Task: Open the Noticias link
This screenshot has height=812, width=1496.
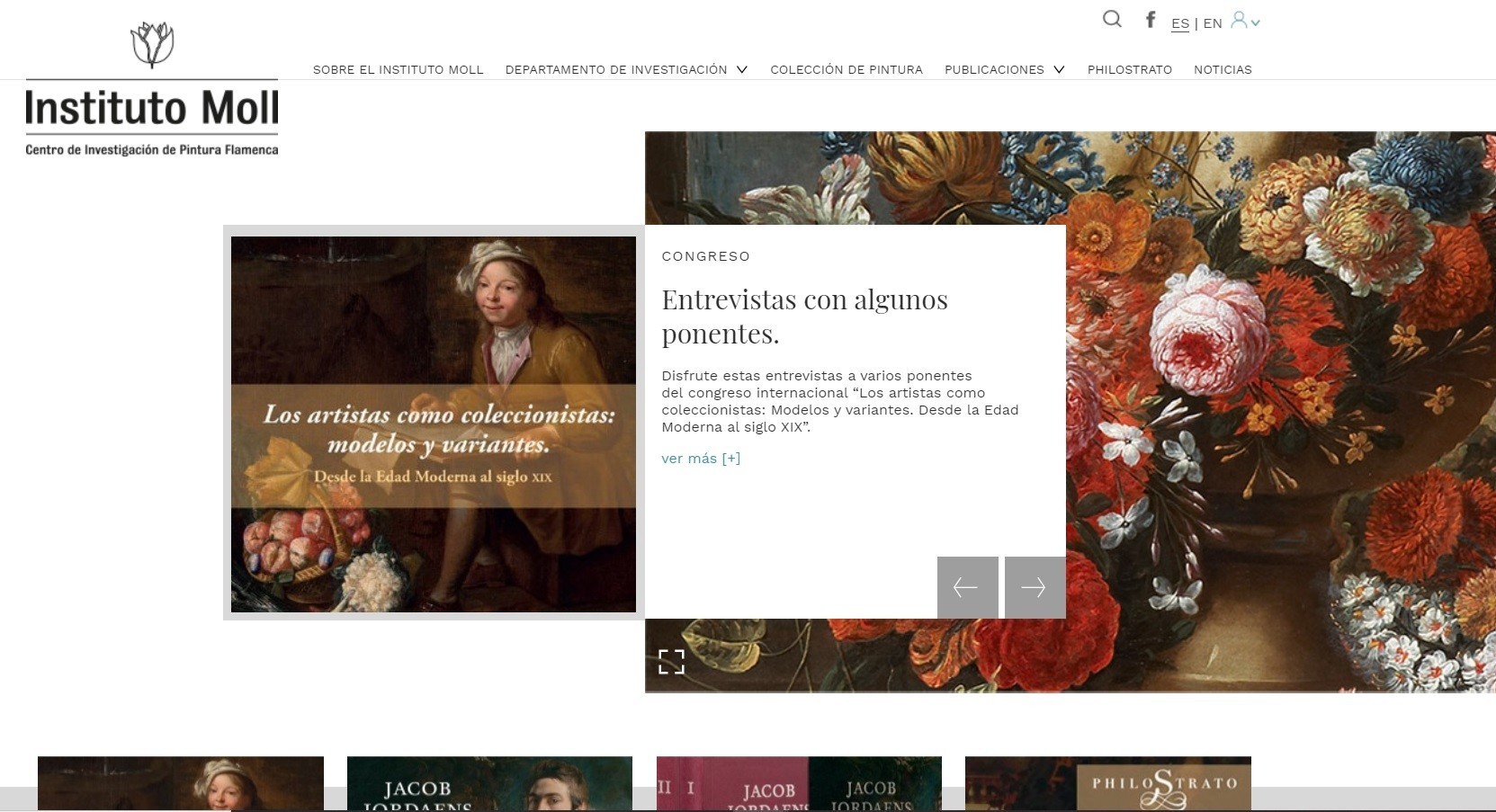Action: pyautogui.click(x=1223, y=69)
